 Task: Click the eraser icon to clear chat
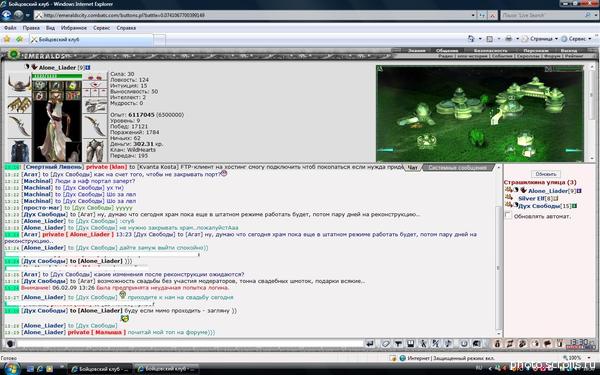385,344
